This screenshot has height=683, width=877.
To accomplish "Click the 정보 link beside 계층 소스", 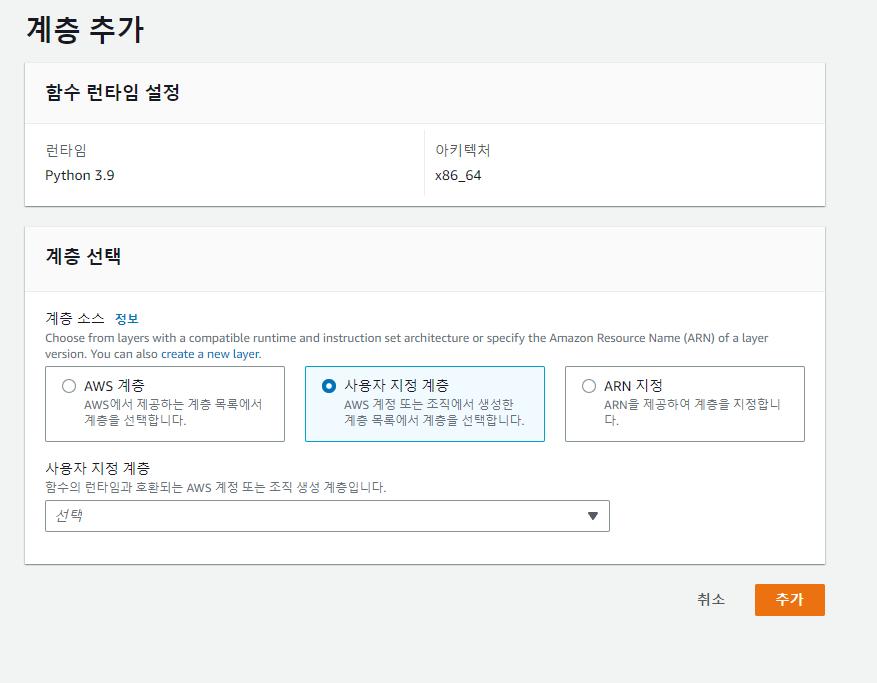I will (126, 319).
